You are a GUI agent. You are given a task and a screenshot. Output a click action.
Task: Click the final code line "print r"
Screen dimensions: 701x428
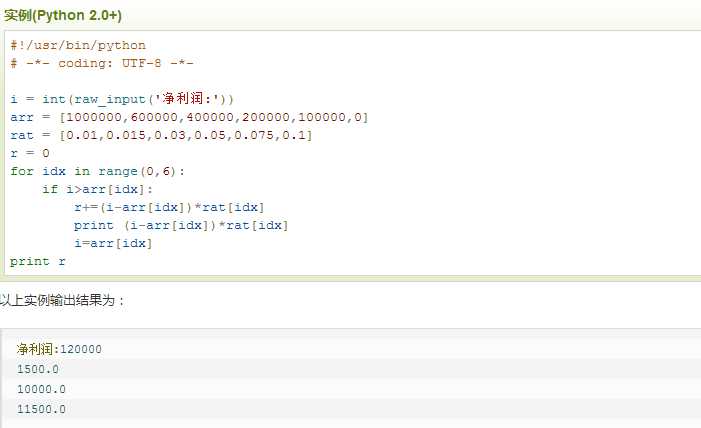pos(38,261)
